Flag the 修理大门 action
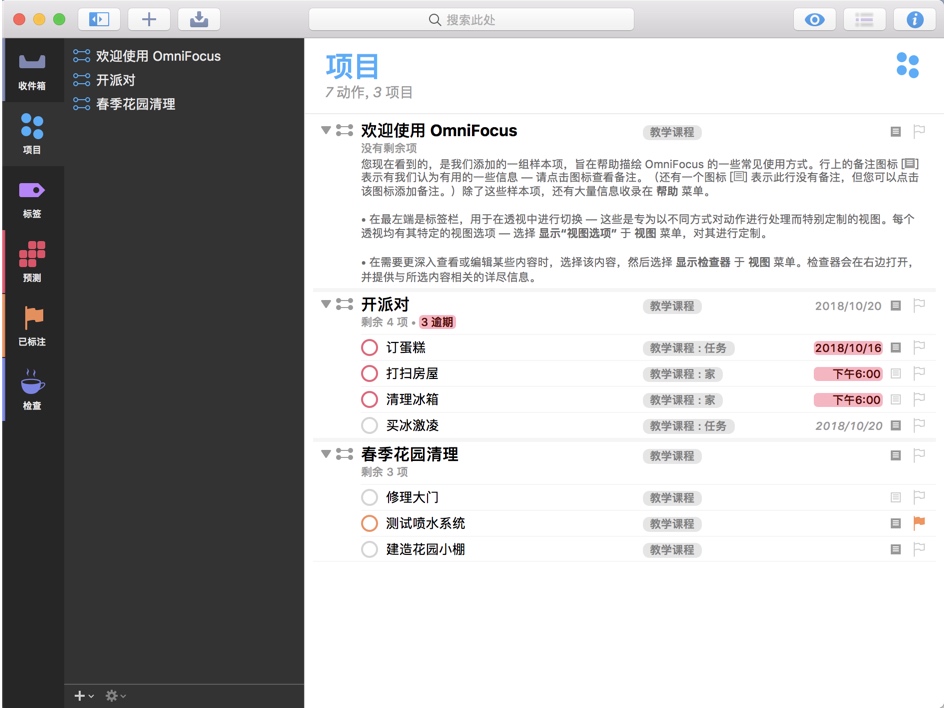 [919, 497]
